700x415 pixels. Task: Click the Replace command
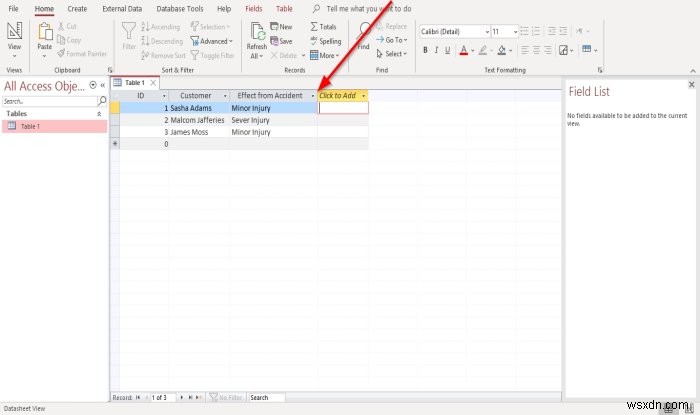[x=391, y=26]
